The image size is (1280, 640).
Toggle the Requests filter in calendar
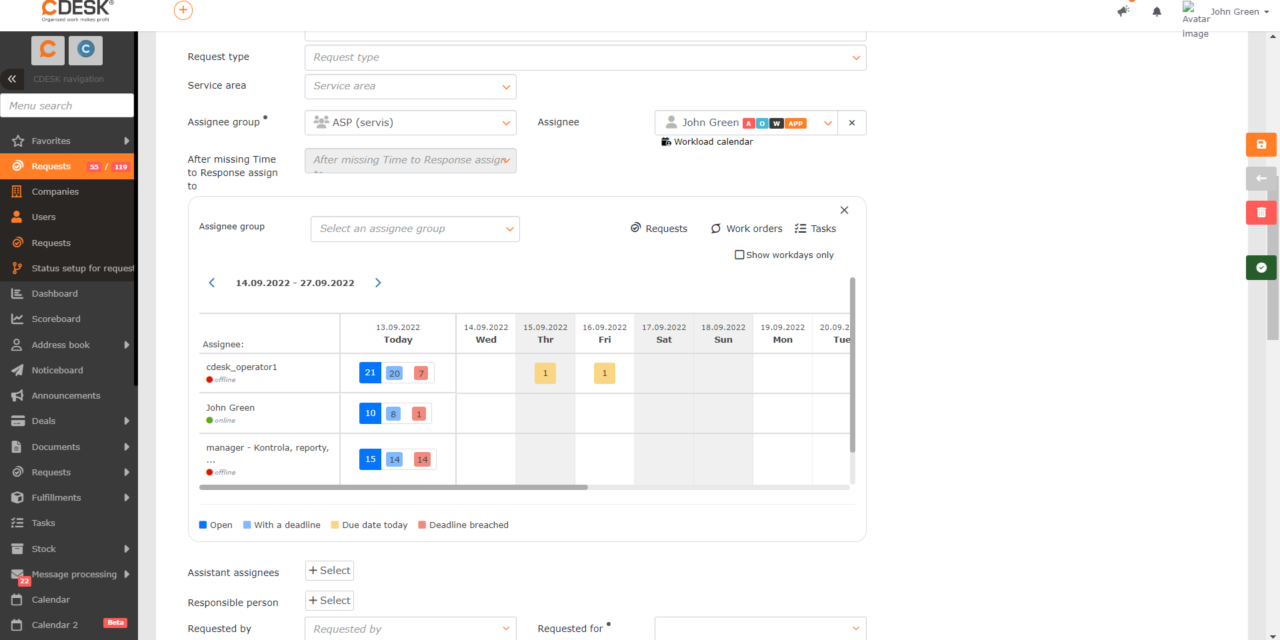pyautogui.click(x=659, y=229)
